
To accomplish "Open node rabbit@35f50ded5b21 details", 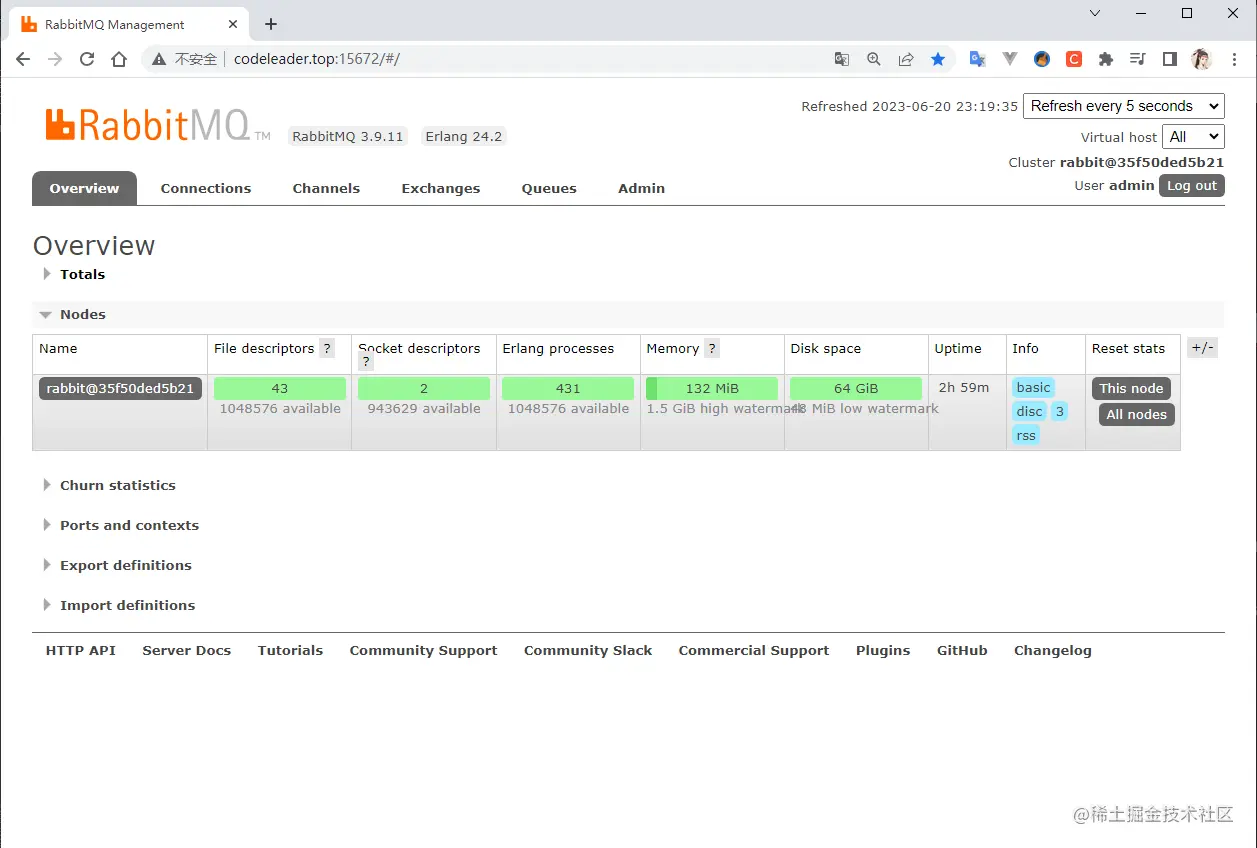I will pyautogui.click(x=120, y=388).
